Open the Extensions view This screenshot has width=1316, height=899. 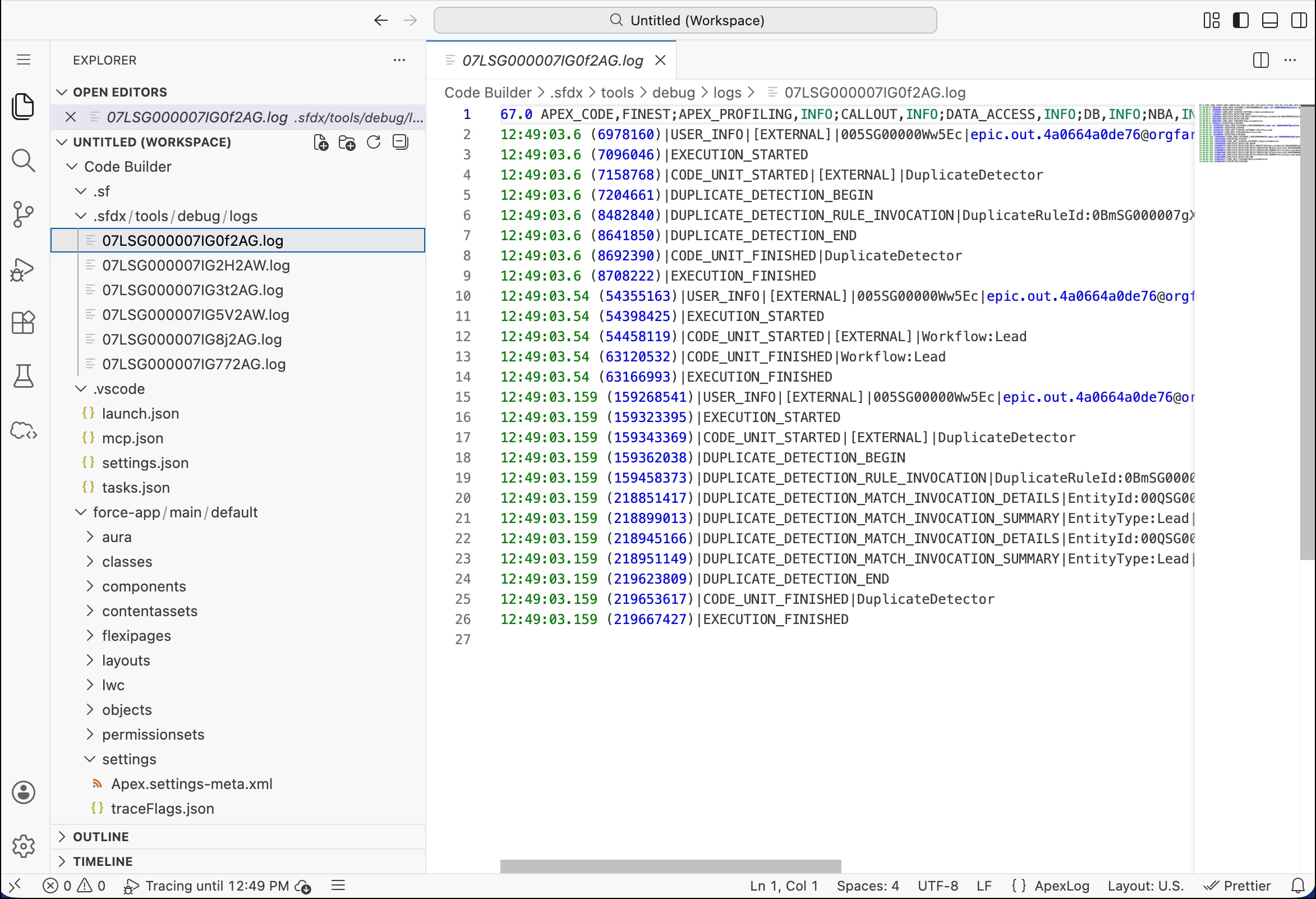coord(23,323)
